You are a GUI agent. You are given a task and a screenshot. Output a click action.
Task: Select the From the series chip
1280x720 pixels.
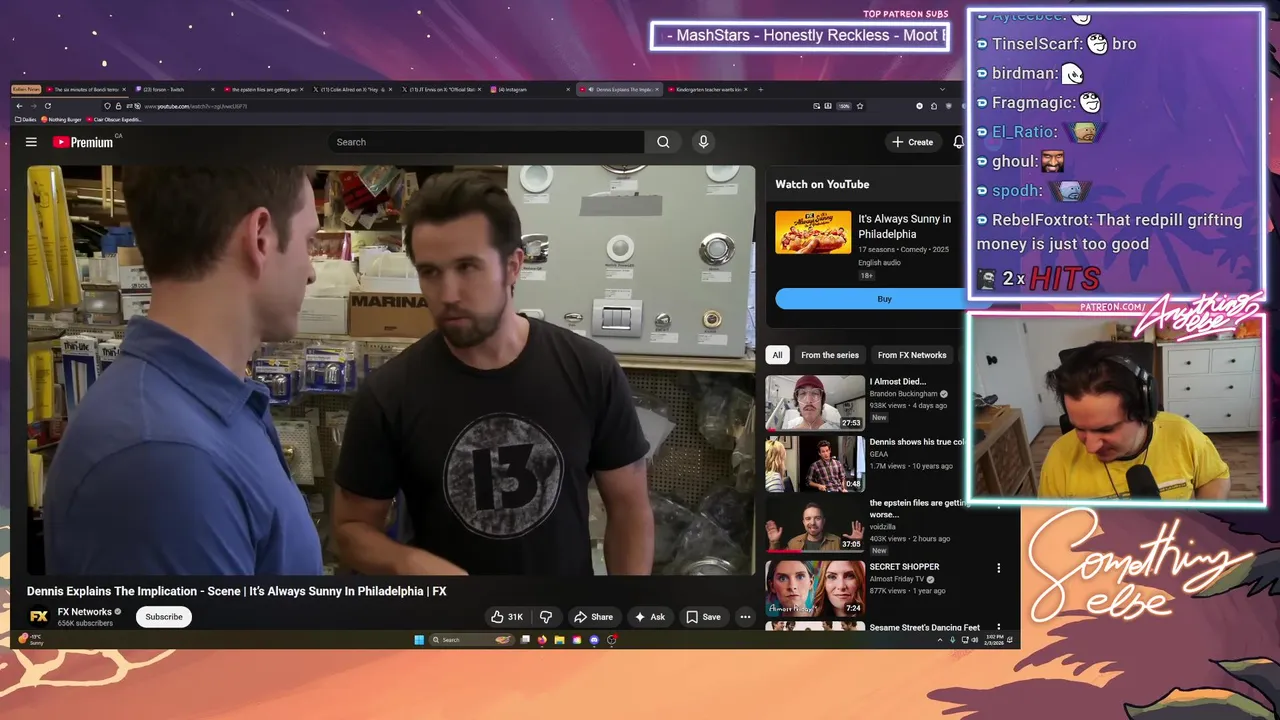click(x=829, y=355)
